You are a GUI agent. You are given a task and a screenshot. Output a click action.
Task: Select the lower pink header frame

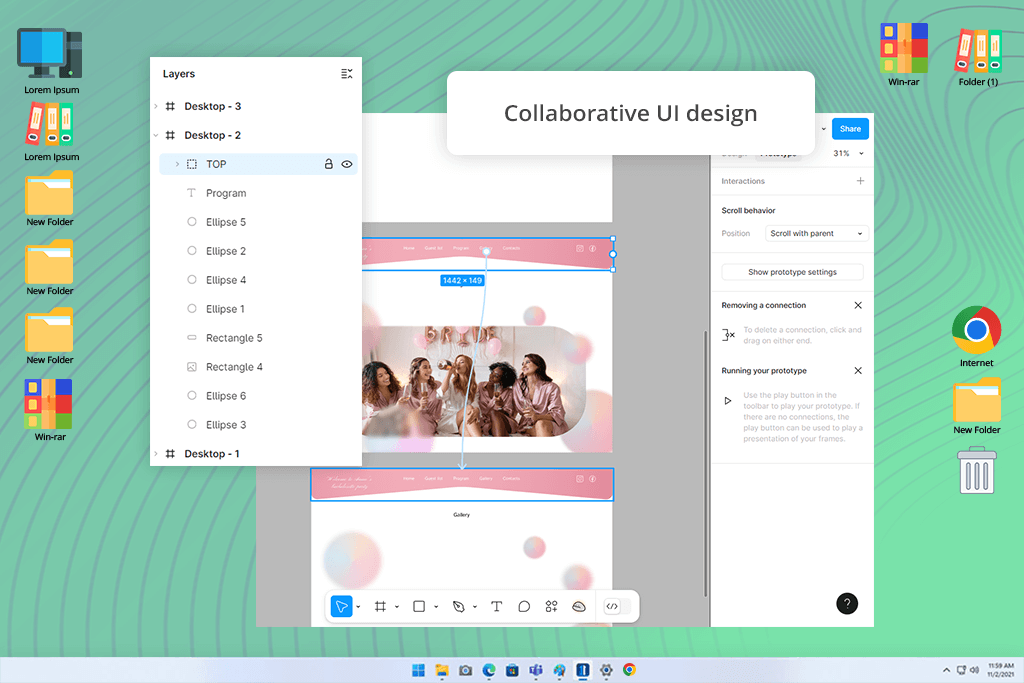click(x=462, y=484)
